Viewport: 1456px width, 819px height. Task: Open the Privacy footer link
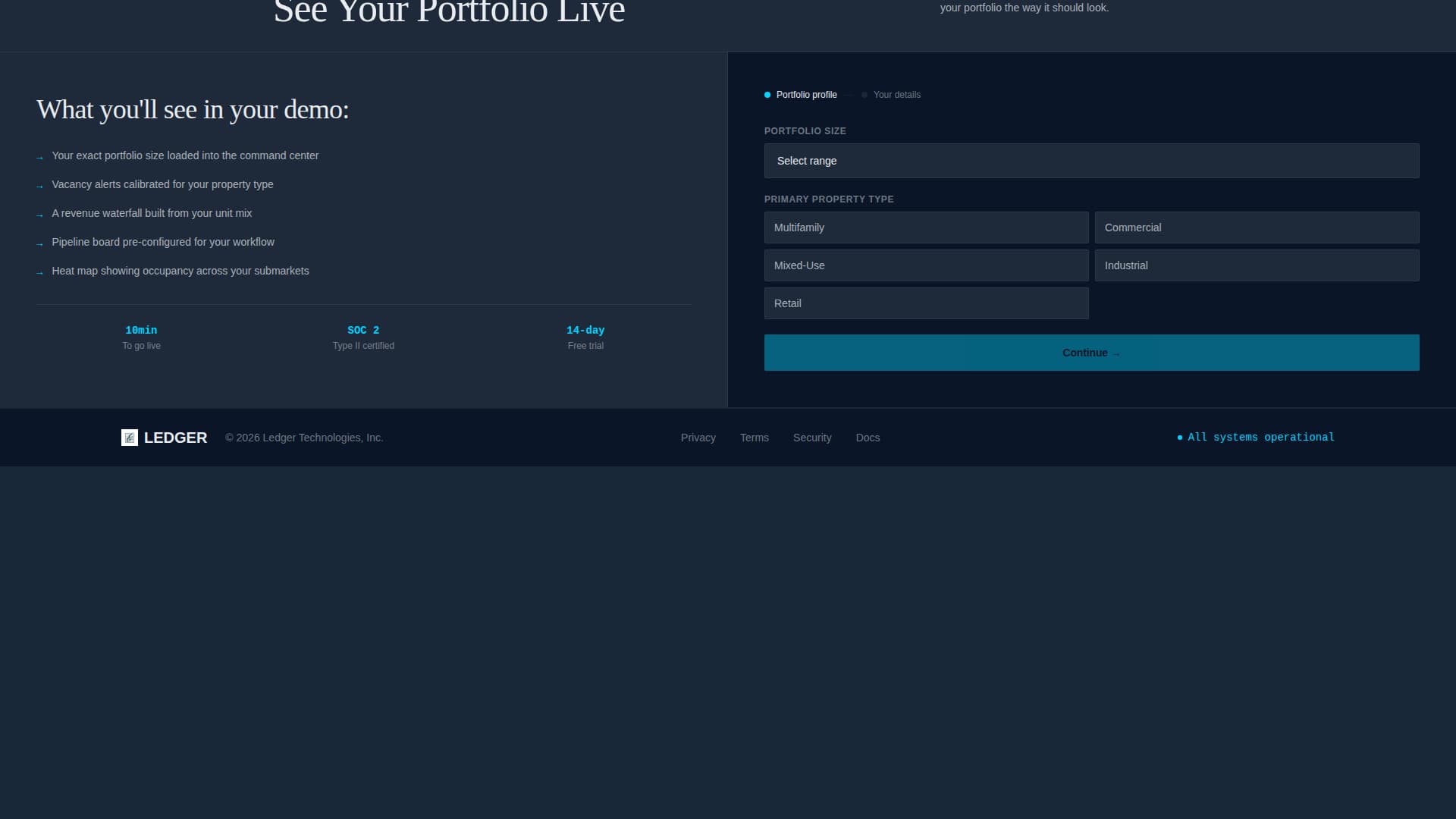[x=698, y=438]
